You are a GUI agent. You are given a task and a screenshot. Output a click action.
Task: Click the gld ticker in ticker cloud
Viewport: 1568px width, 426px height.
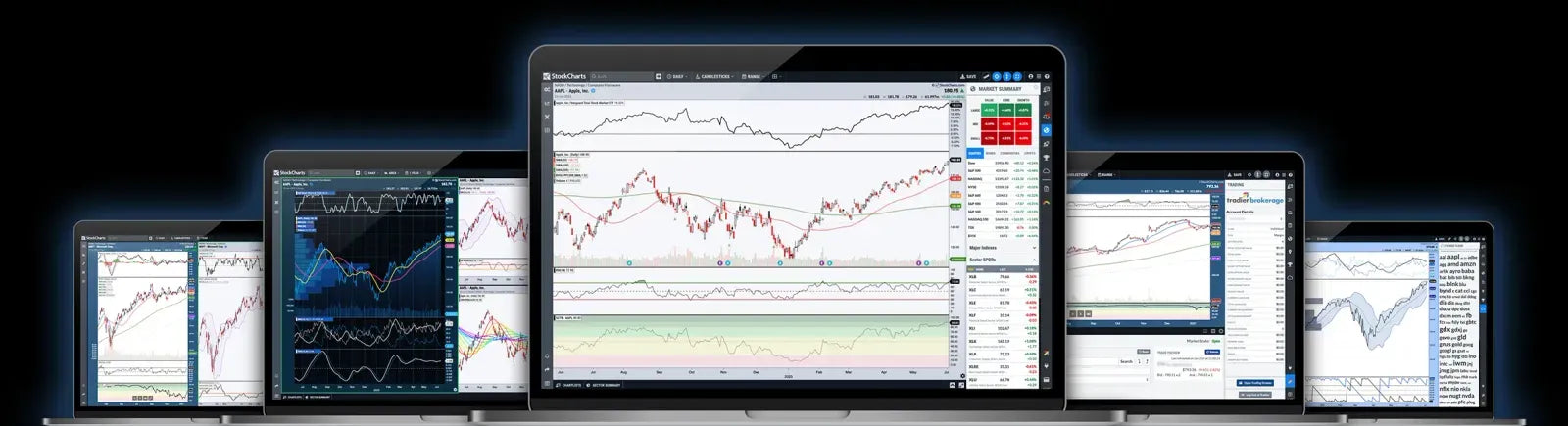tap(1462, 337)
